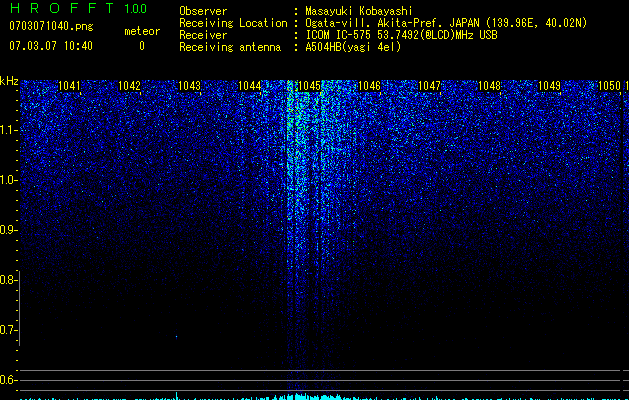
Task: Click the Receiver field label
Action: [203, 35]
